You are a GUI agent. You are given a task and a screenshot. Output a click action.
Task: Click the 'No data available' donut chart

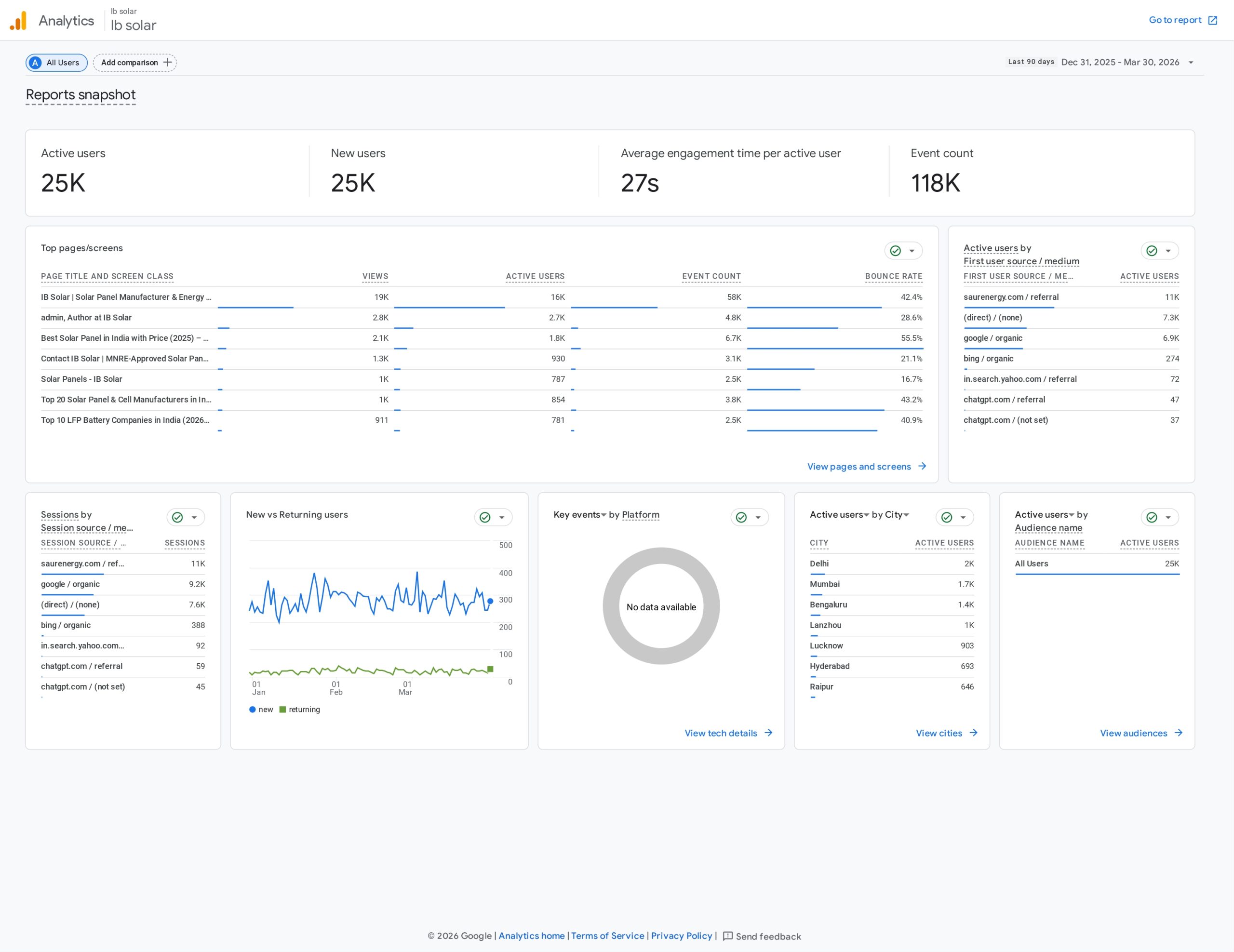point(661,606)
